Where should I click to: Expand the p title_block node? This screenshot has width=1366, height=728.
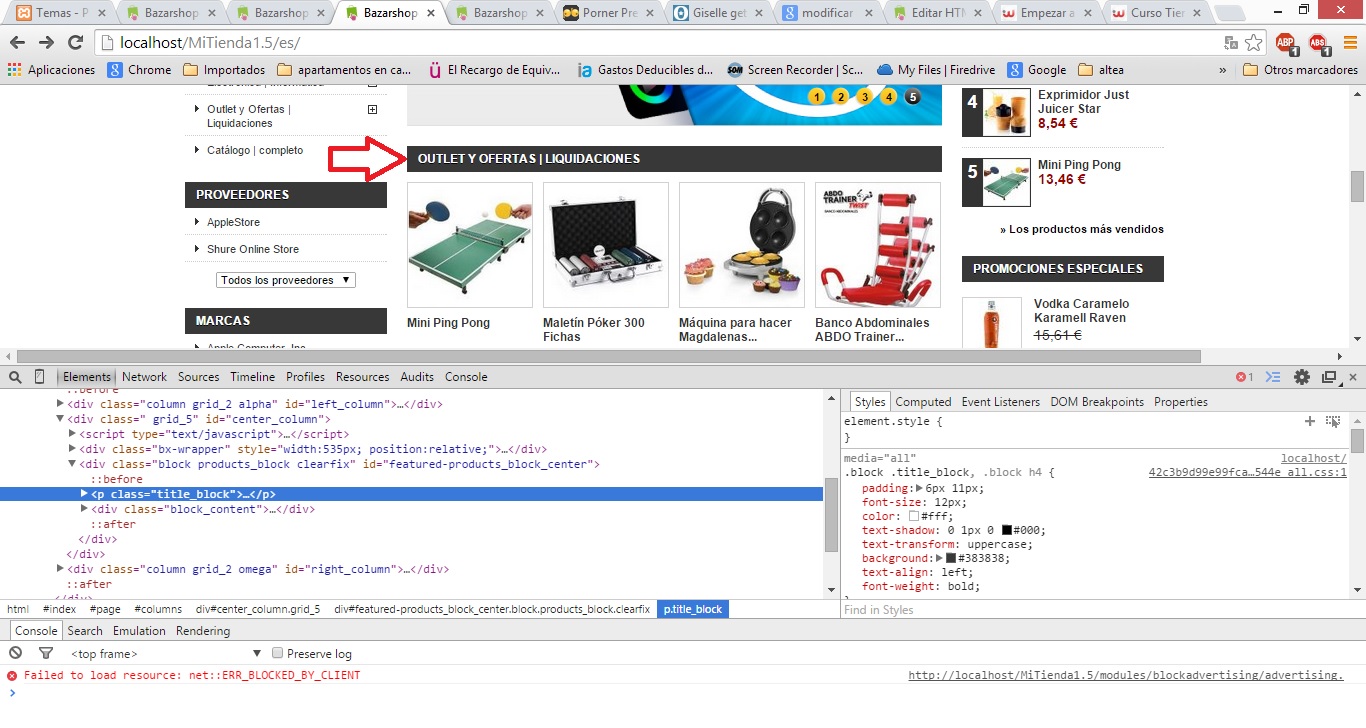(85, 494)
